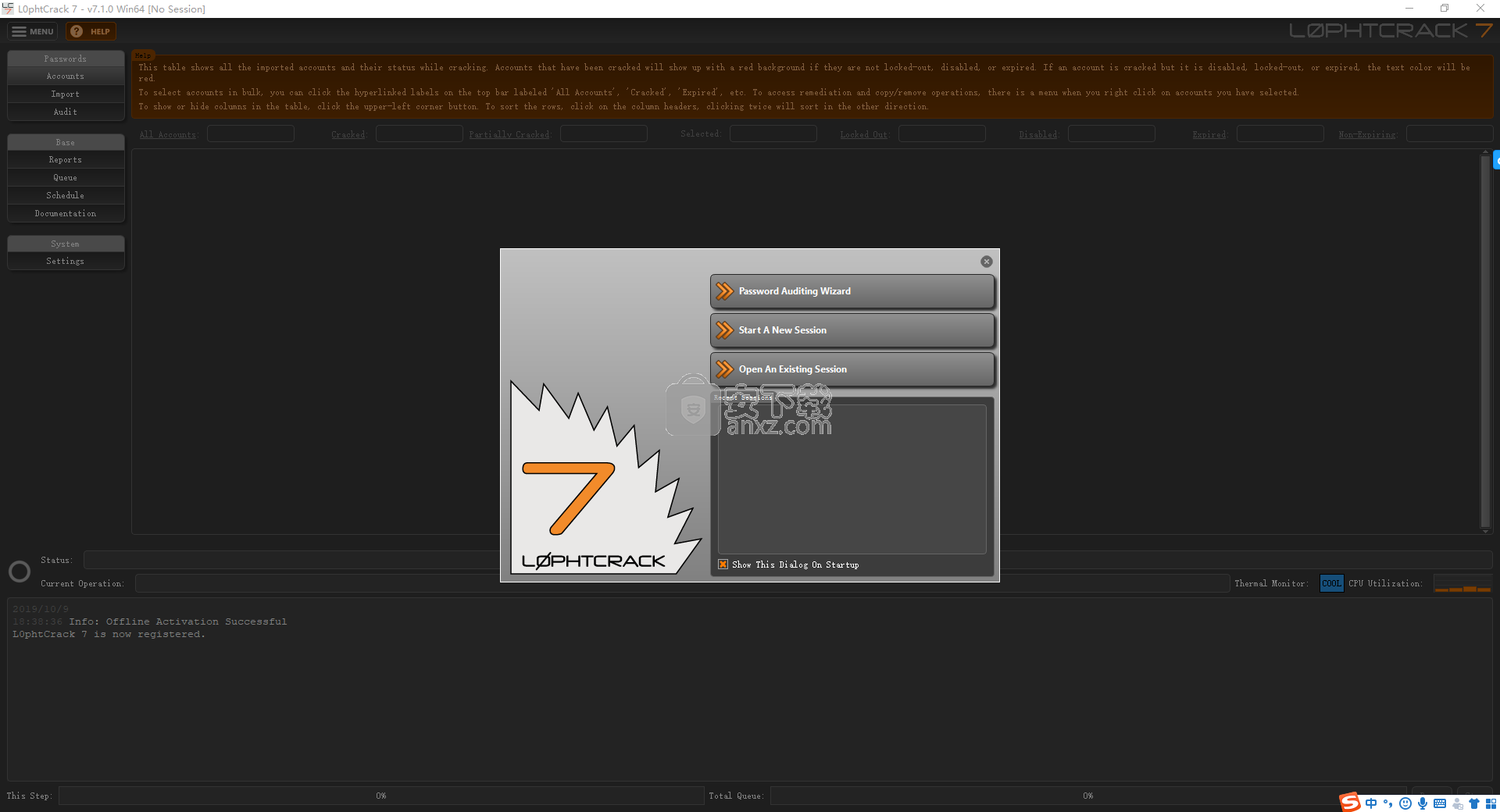This screenshot has height=812, width=1500.
Task: Click inside the Recent Sessions list
Action: pos(852,479)
